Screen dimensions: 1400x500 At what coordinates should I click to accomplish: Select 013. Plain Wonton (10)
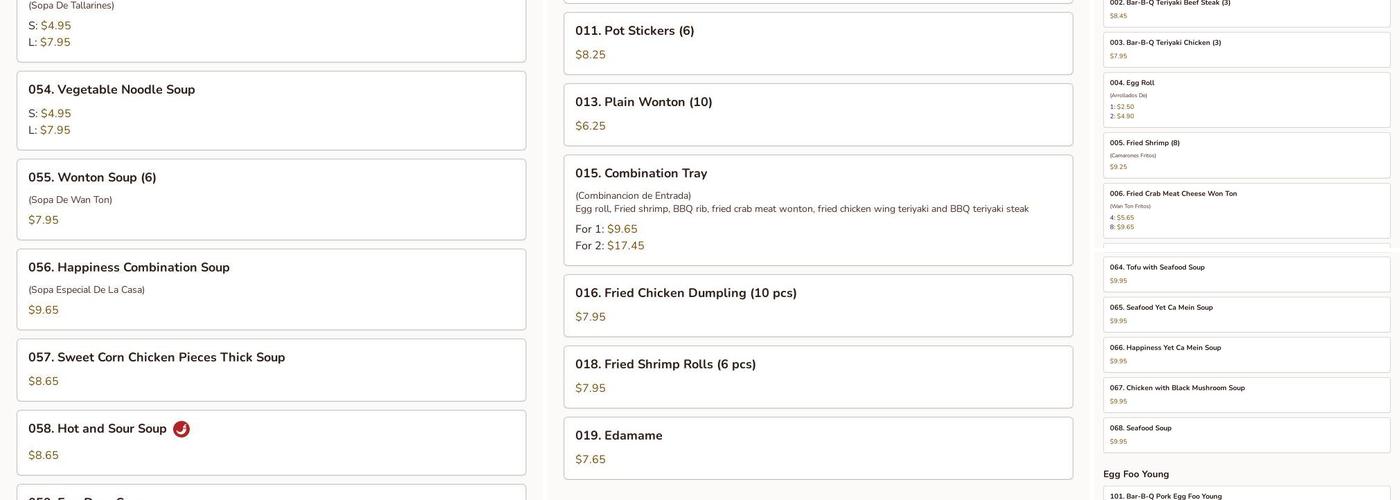coord(817,114)
